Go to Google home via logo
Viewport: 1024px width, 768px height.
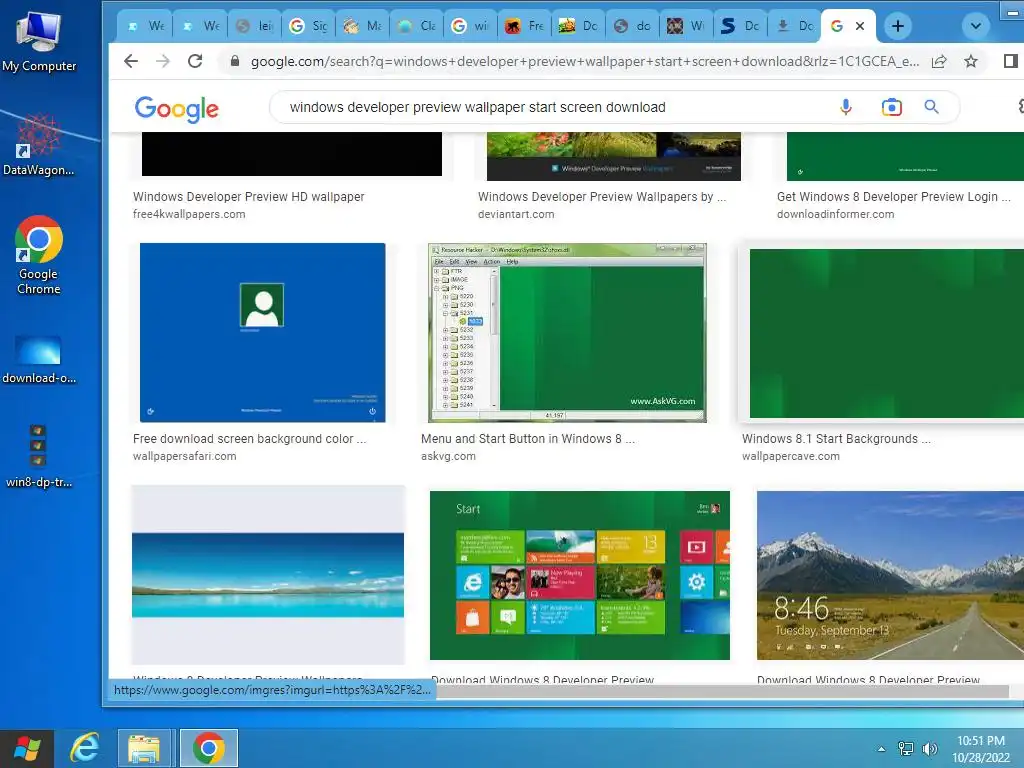click(x=176, y=108)
